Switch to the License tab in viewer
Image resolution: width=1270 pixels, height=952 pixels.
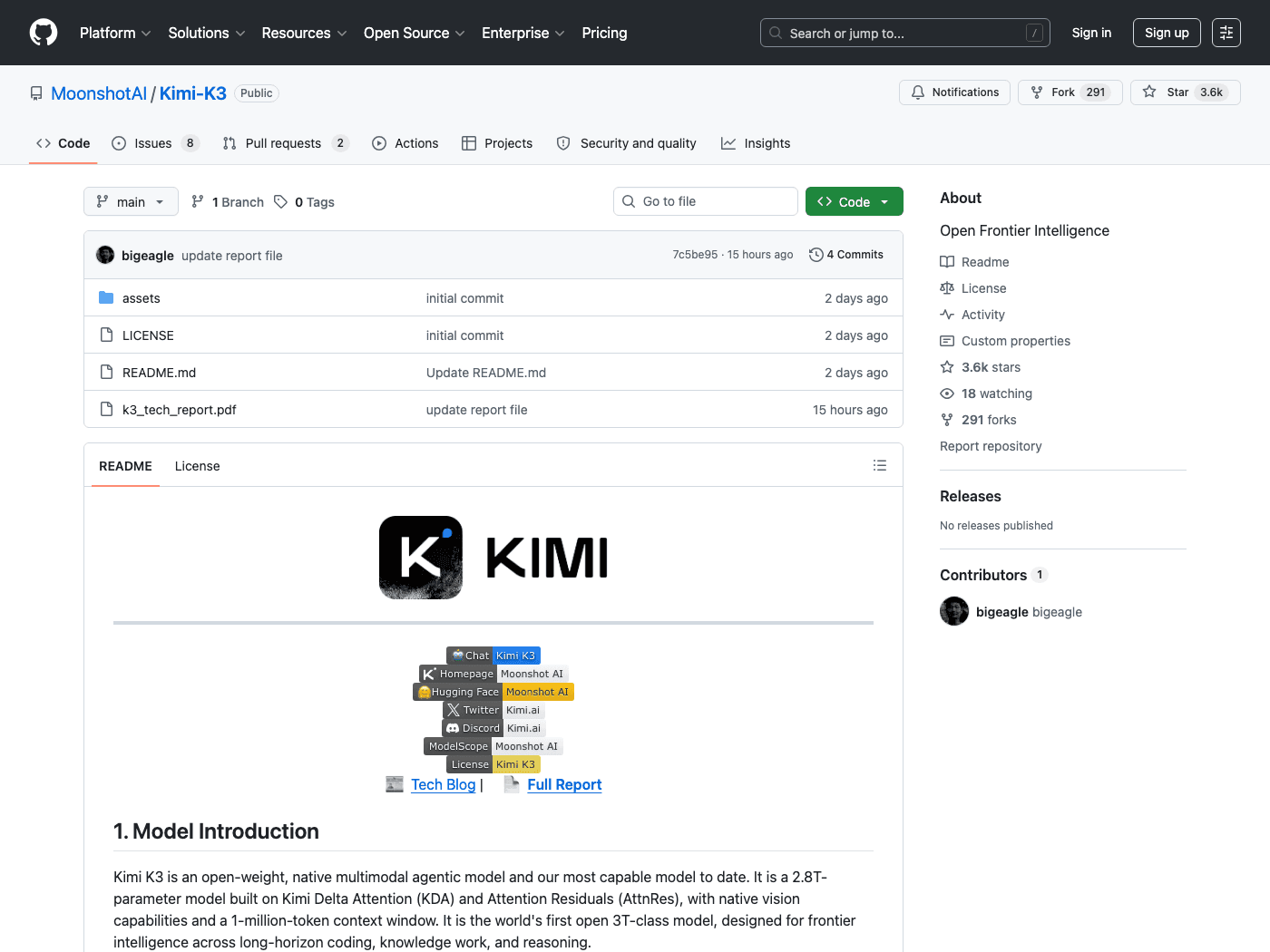(198, 466)
